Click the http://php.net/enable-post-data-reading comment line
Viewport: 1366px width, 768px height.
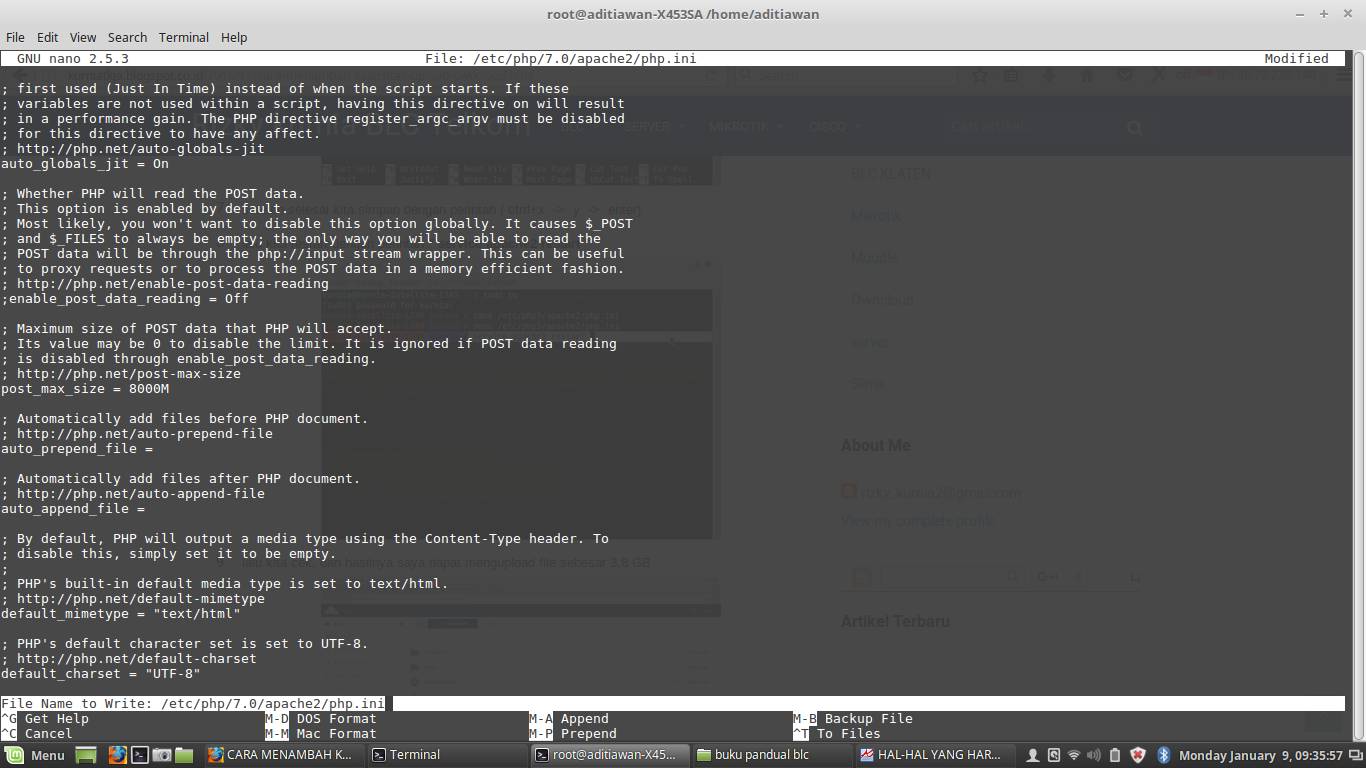pyautogui.click(x=165, y=283)
